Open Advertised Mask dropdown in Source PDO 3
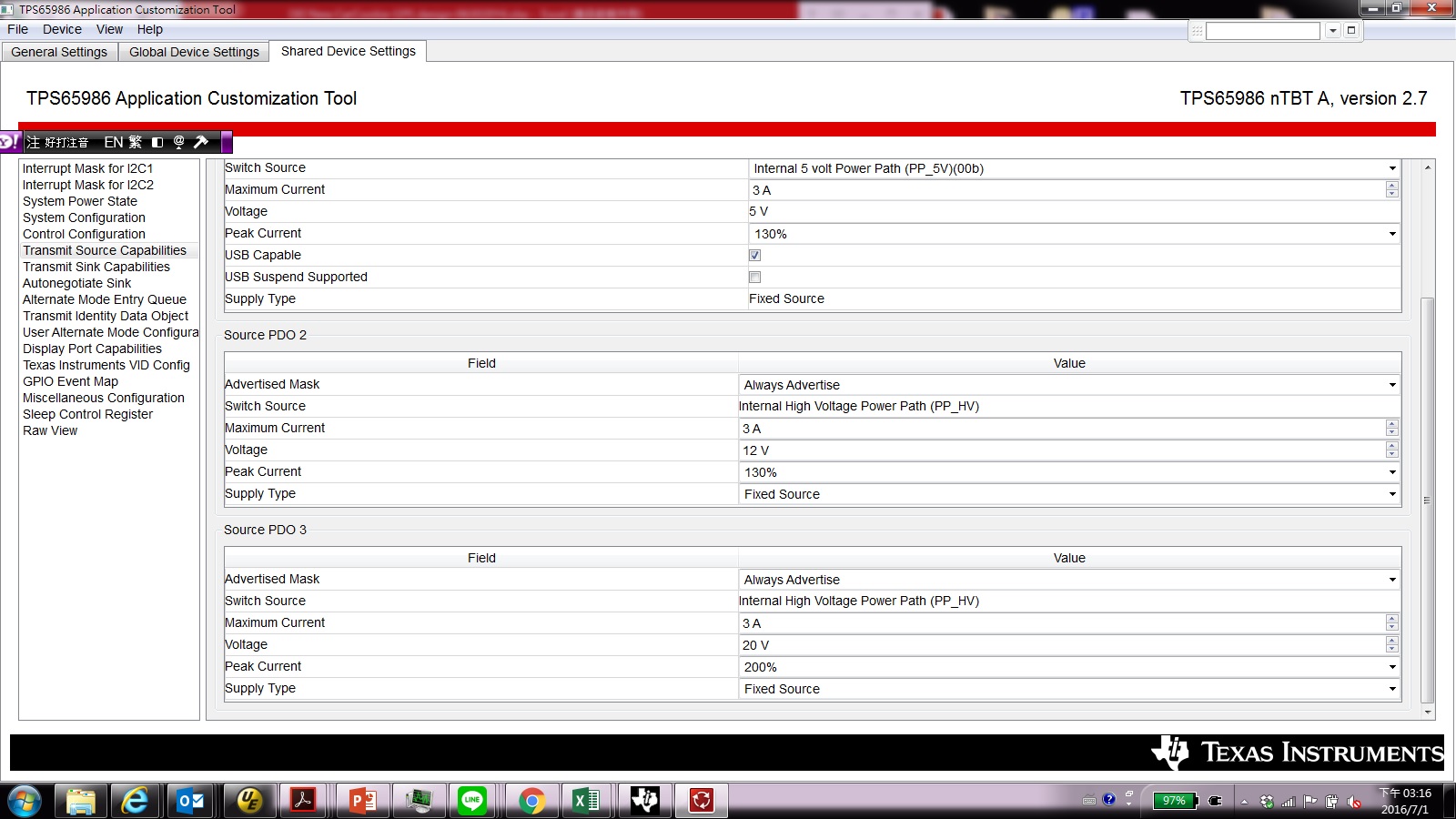The image size is (1456, 819). pyautogui.click(x=1392, y=579)
